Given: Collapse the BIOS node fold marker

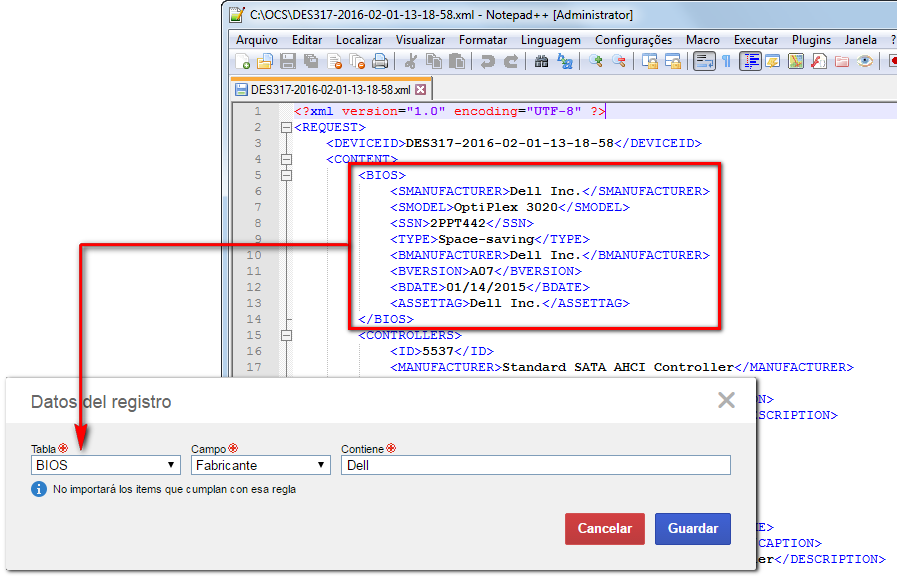Looking at the screenshot, I should tap(287, 176).
